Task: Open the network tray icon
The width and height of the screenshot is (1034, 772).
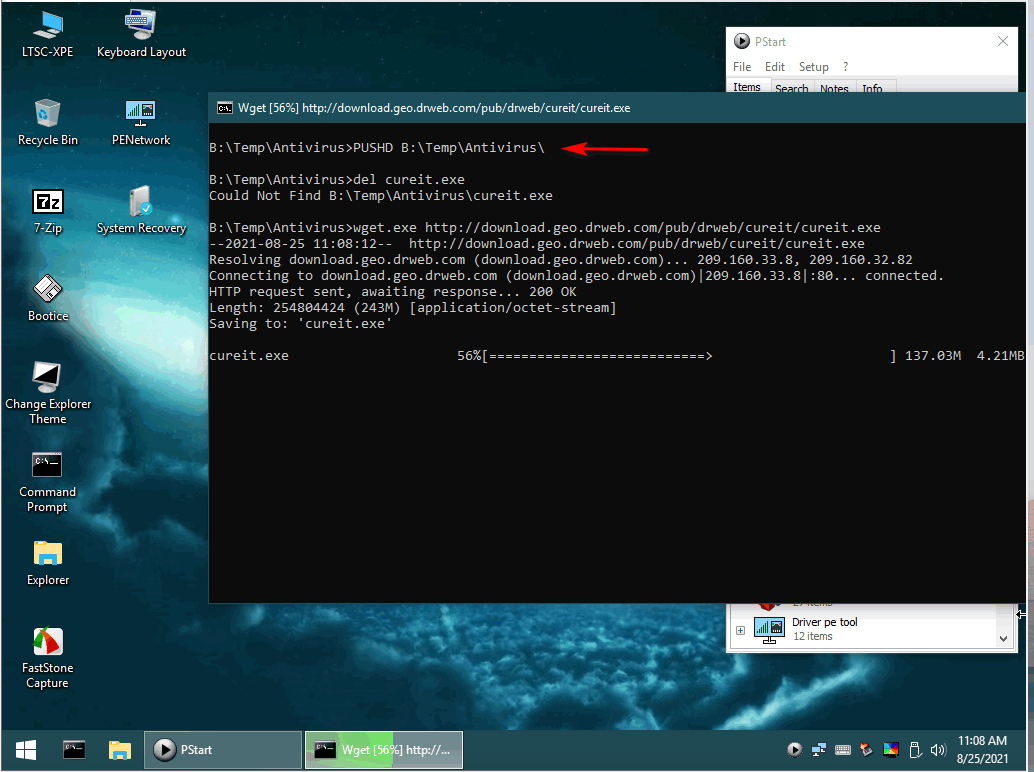Action: [x=819, y=750]
